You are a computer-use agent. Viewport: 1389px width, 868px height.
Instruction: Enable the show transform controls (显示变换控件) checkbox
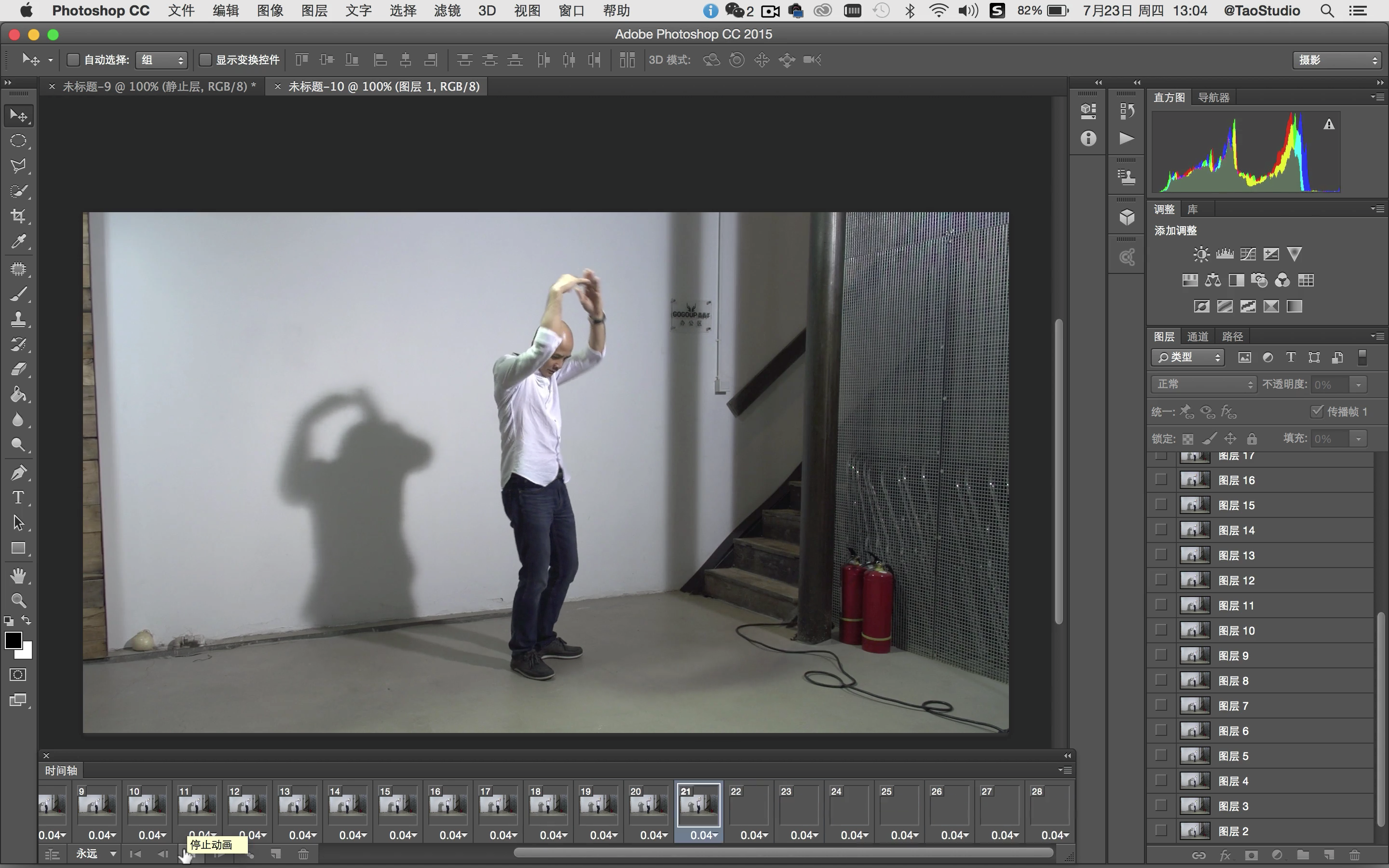tap(205, 60)
